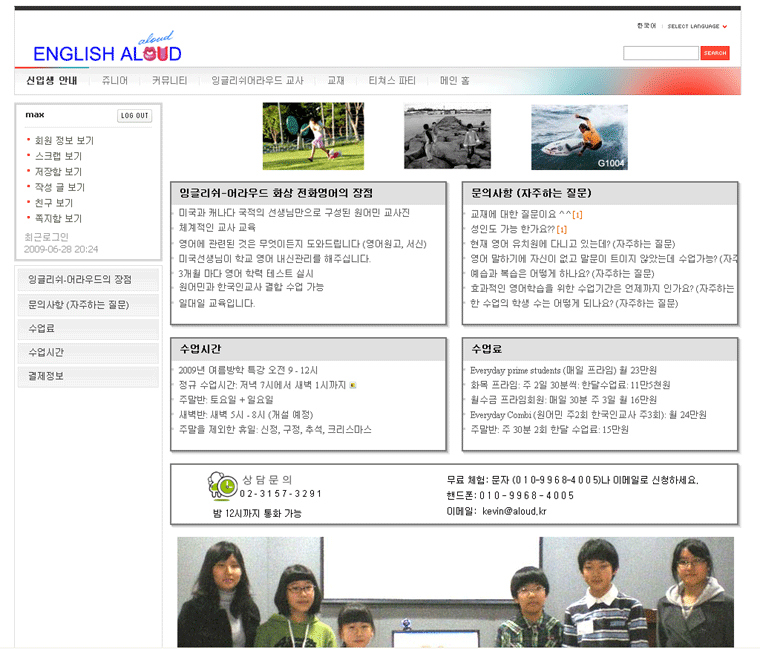The width and height of the screenshot is (760, 649).
Task: Click 일대일 교육입니다 line
Action: coord(217,303)
